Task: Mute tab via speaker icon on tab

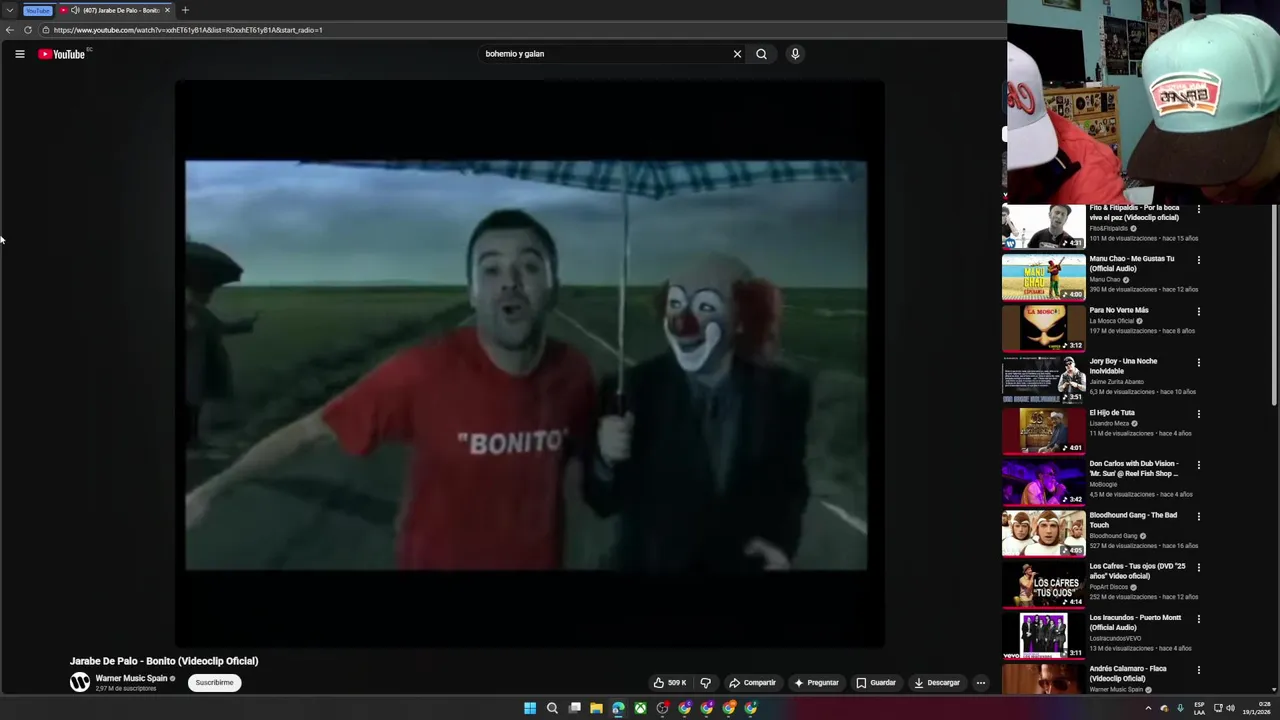Action: 75,10
